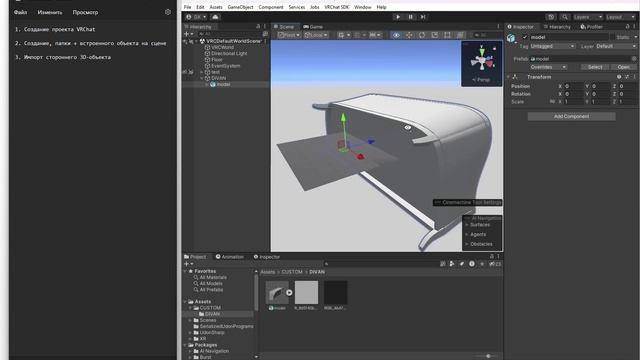Click the Hierarchy create plus button
The height and width of the screenshot is (360, 640).
[x=188, y=34]
